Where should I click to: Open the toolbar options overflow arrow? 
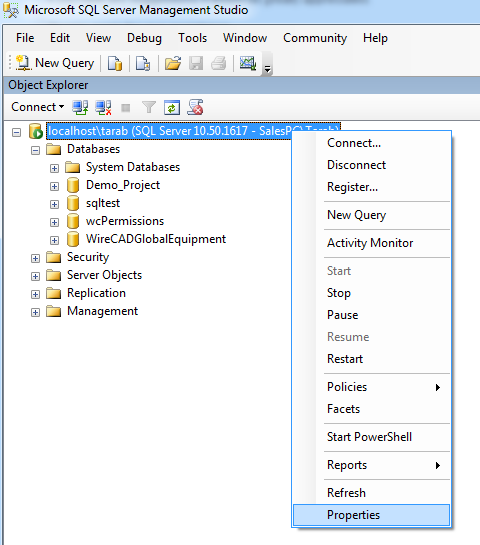coord(267,69)
